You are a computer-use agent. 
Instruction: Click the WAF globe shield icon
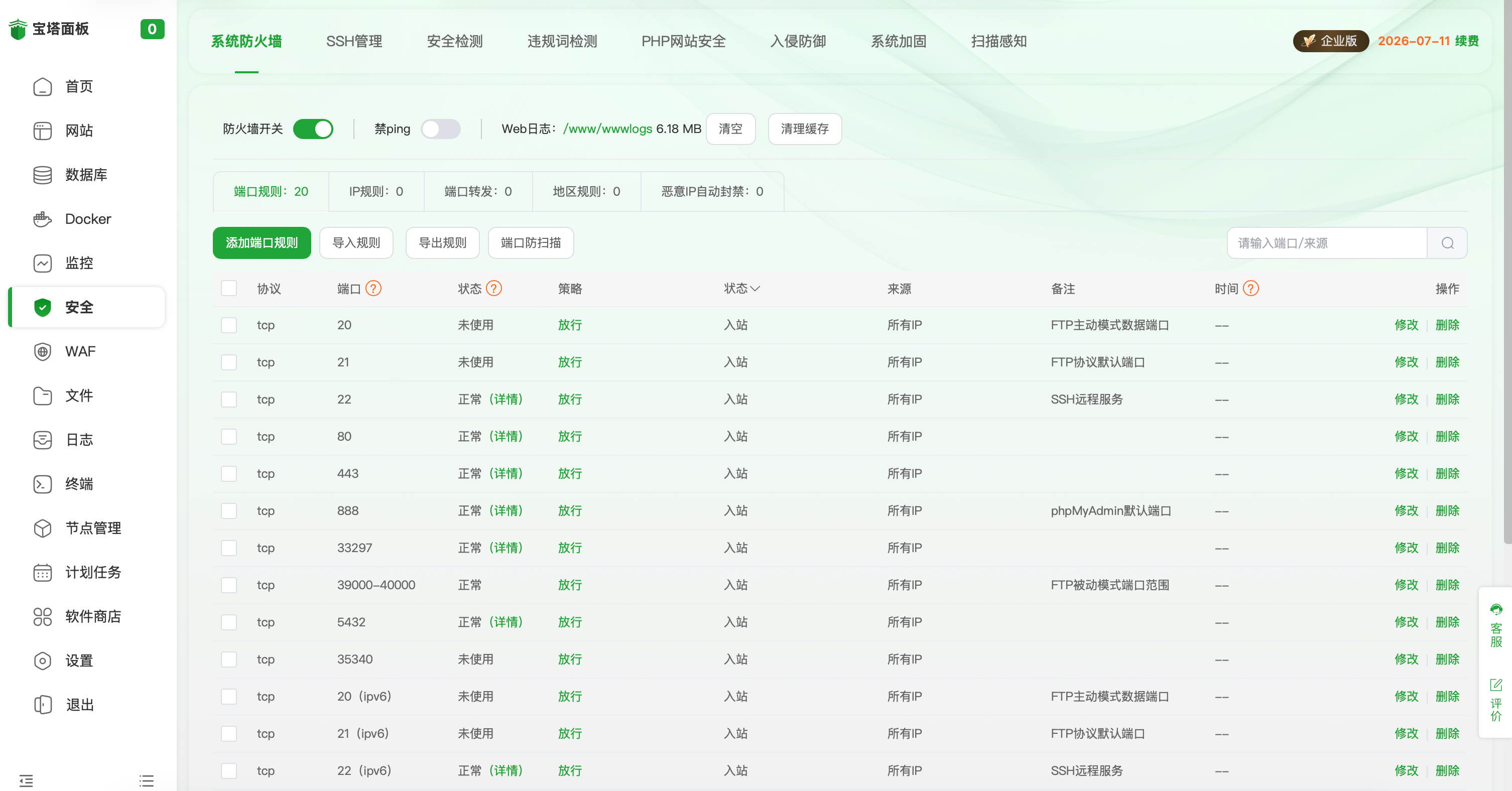pos(42,351)
